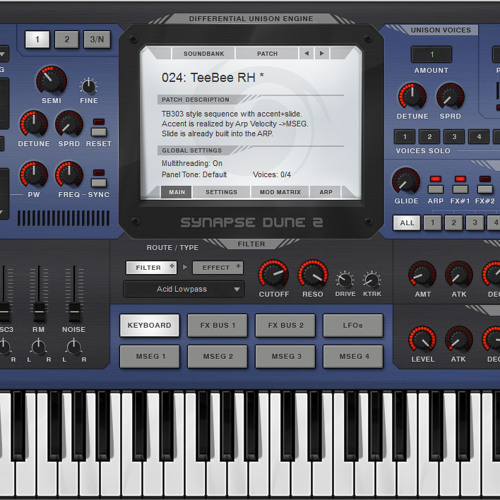The image size is (500, 500).
Task: Select next patch arrow
Action: pyautogui.click(x=322, y=53)
